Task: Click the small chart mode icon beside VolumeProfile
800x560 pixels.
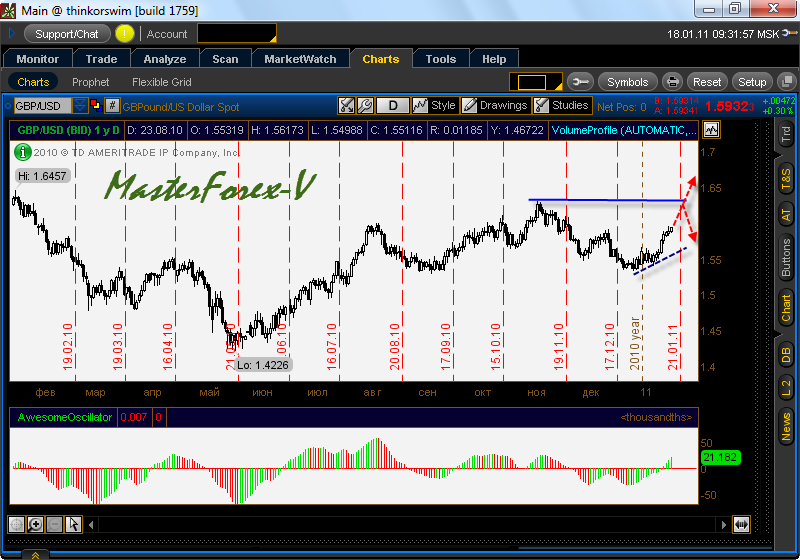Action: (x=711, y=130)
